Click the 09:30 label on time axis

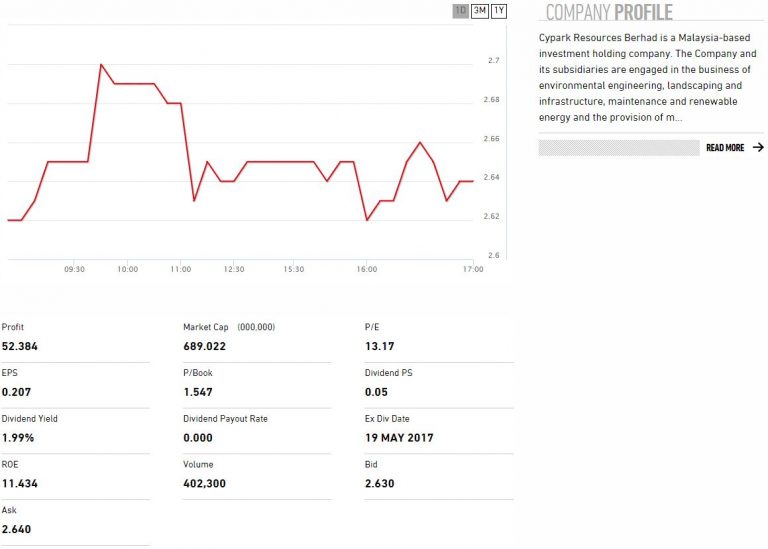pyautogui.click(x=74, y=269)
